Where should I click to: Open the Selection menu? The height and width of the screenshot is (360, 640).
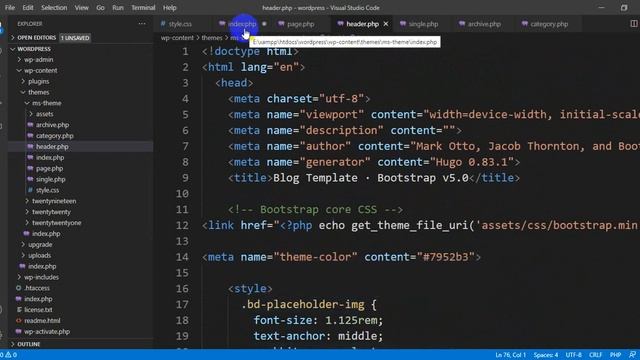pyautogui.click(x=54, y=8)
